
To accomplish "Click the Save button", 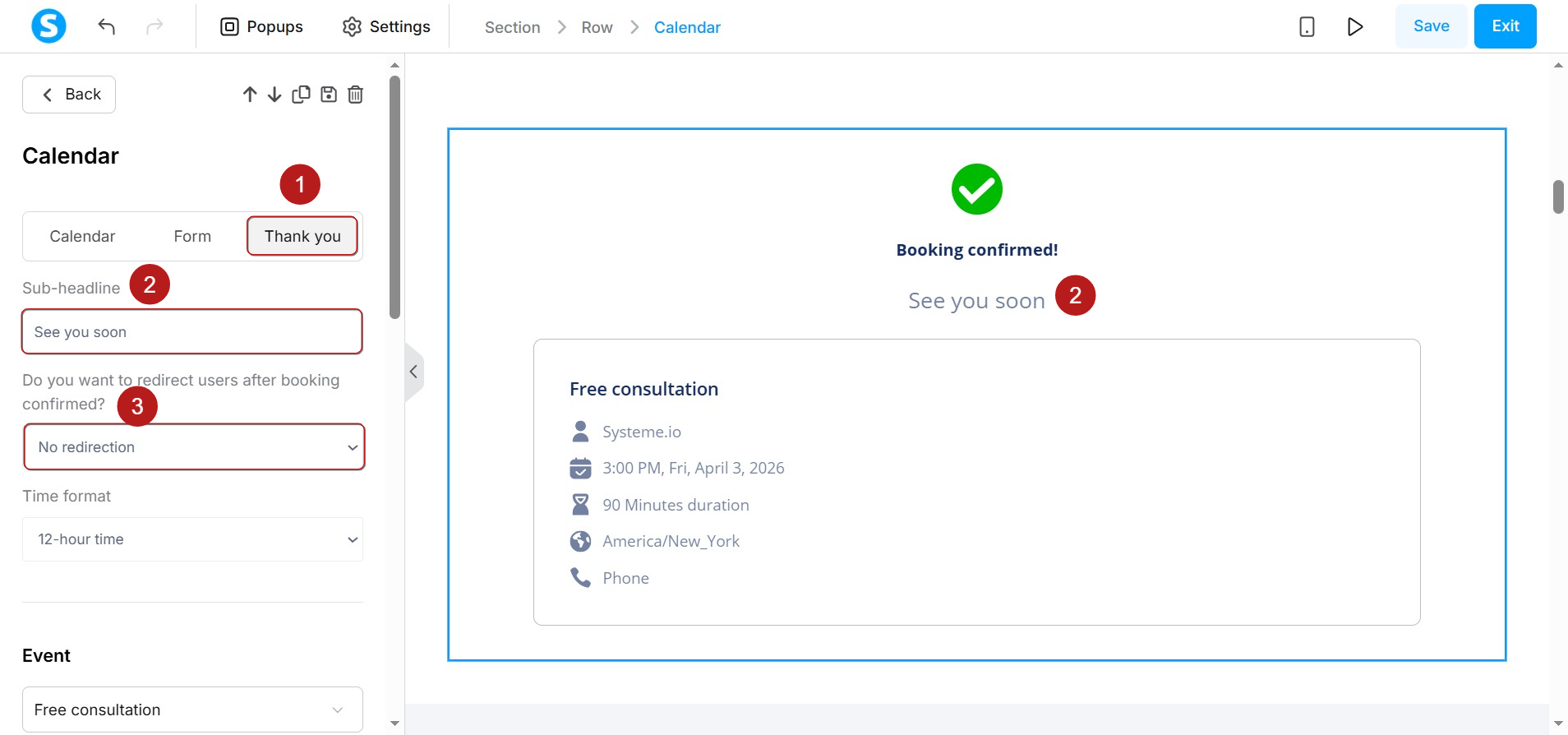I will 1431,26.
